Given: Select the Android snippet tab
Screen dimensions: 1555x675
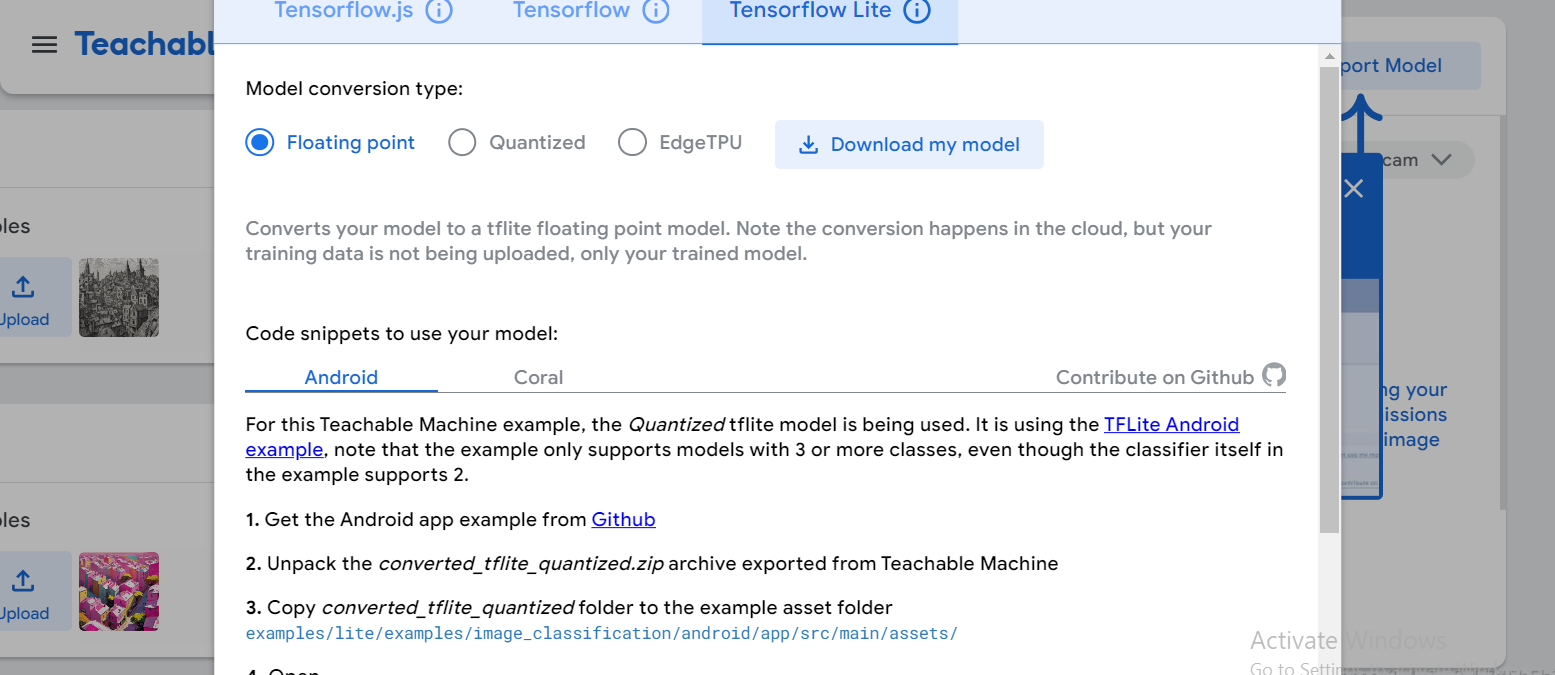Looking at the screenshot, I should 341,377.
